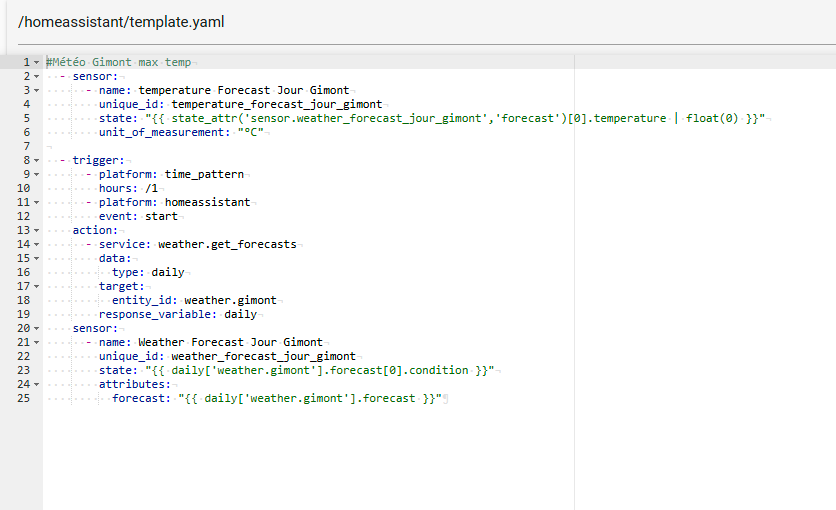
Task: Collapse the action block at line 13
Action: 36,230
